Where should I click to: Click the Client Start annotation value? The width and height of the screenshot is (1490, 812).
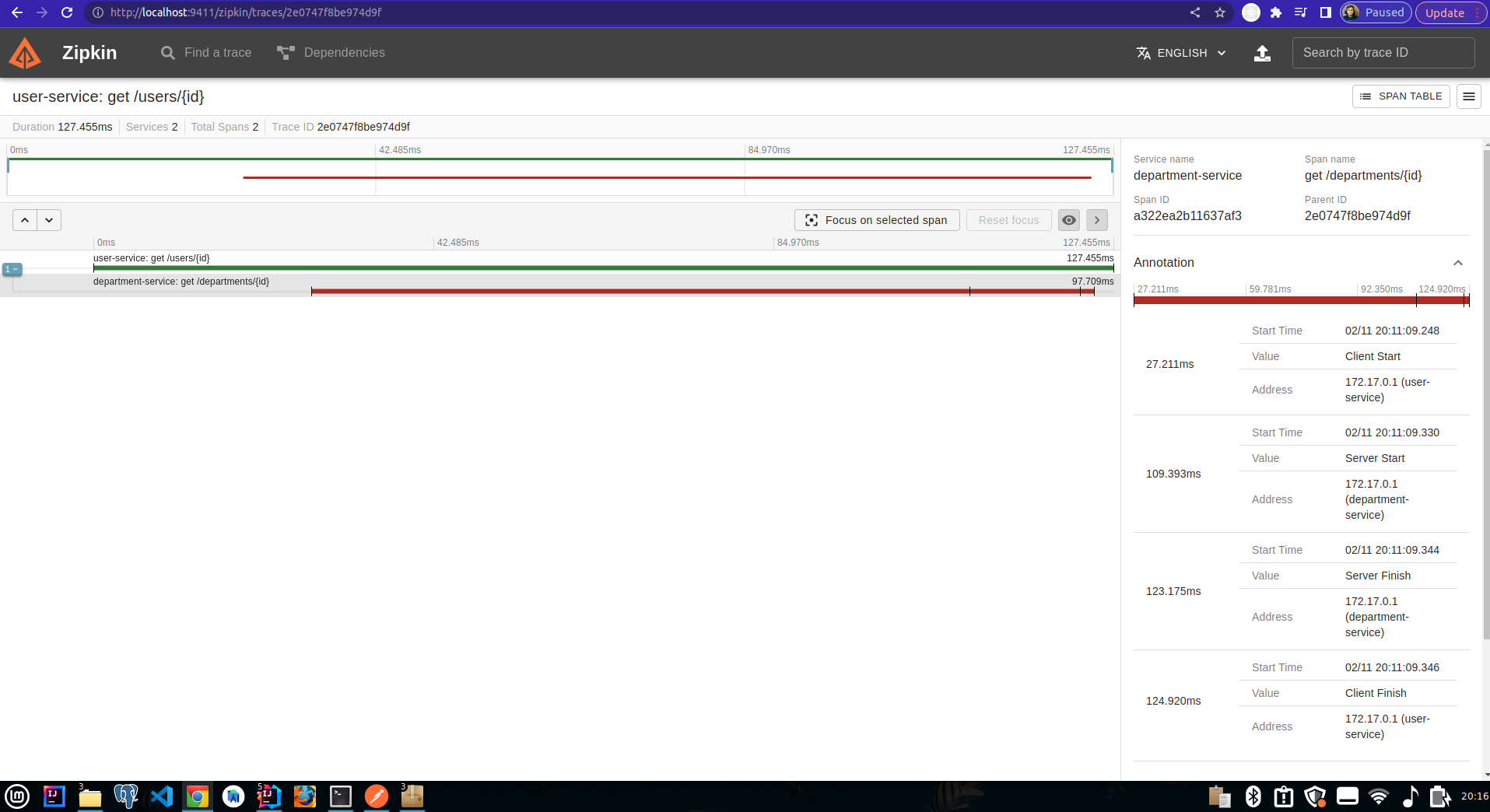click(1373, 356)
